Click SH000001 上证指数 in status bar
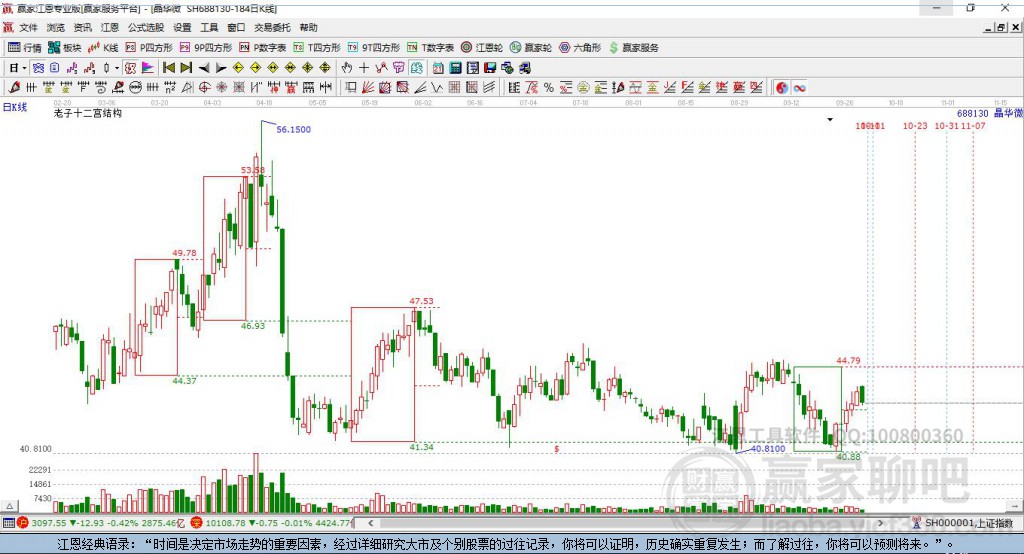Image resolution: width=1024 pixels, height=554 pixels. [968, 523]
